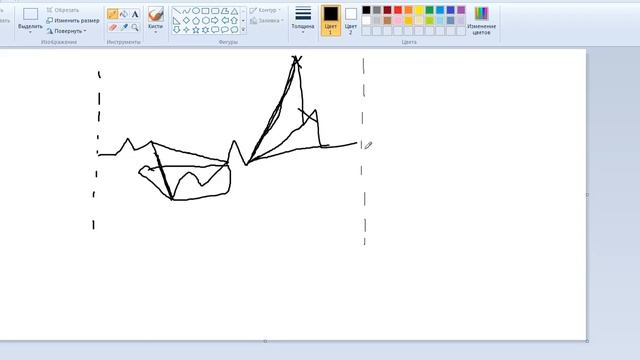Select the Cloud callout shape
Screen dimensions: 640x360
click(234, 30)
